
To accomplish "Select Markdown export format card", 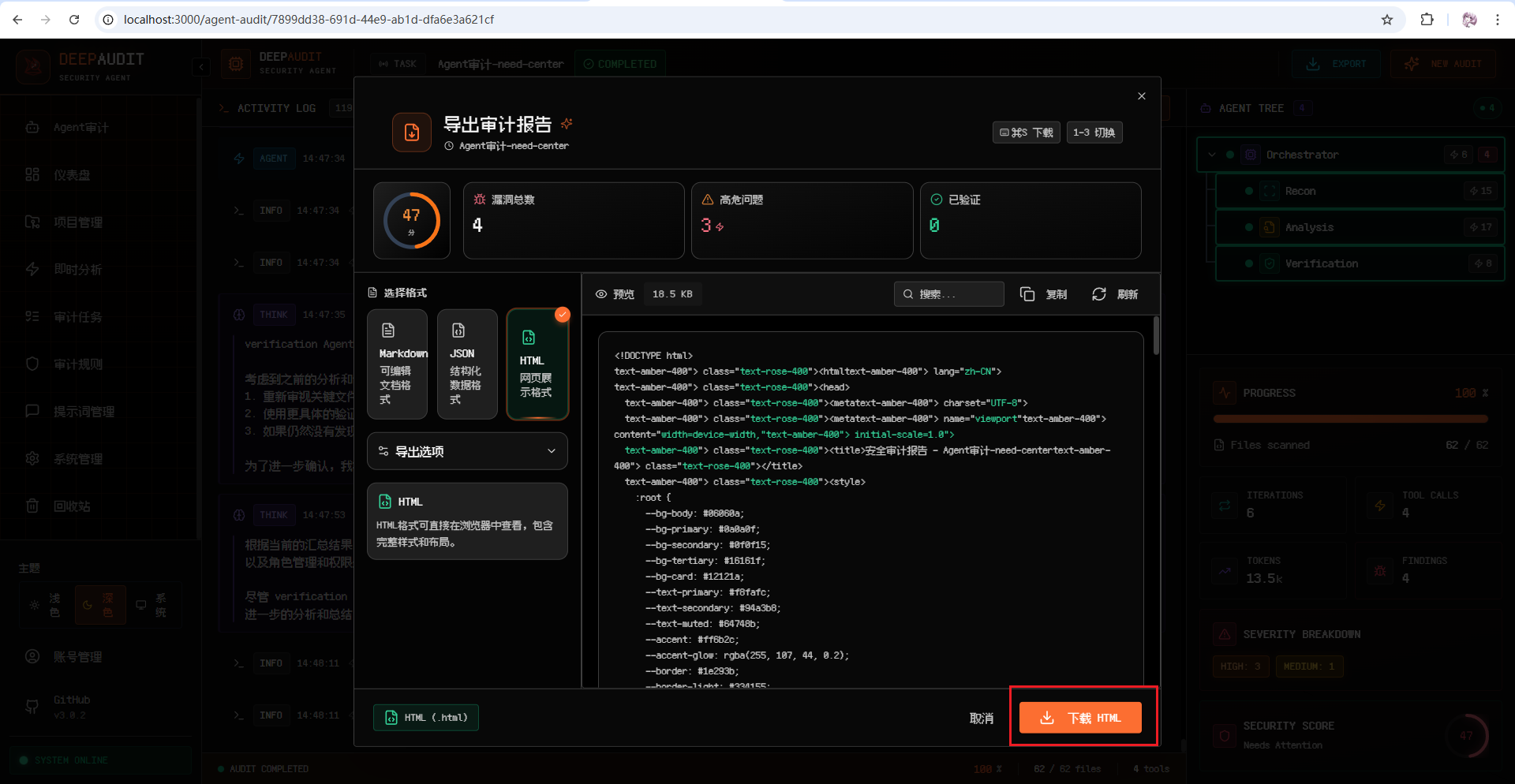I will [398, 364].
